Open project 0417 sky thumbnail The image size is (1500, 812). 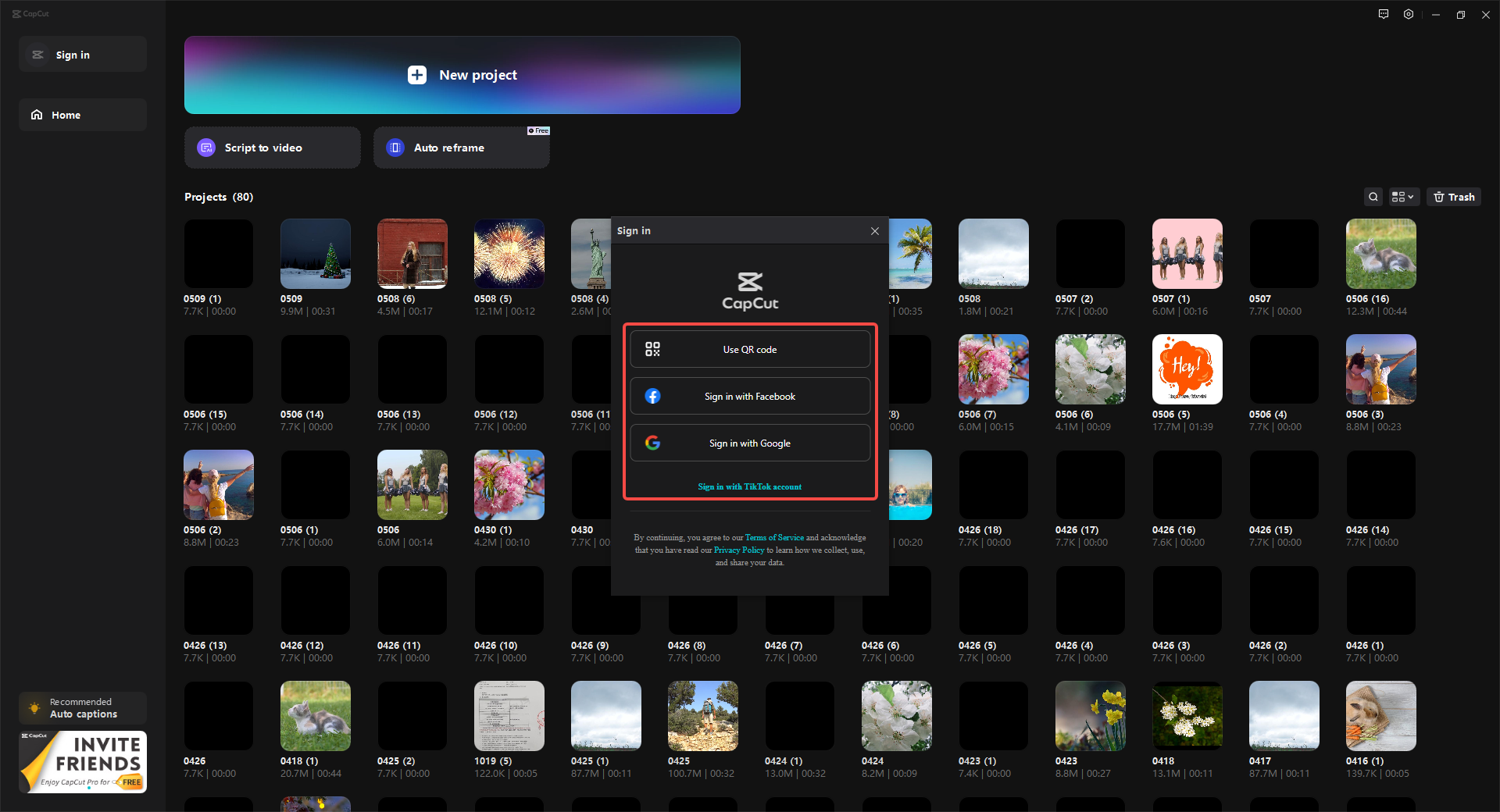click(x=1284, y=716)
